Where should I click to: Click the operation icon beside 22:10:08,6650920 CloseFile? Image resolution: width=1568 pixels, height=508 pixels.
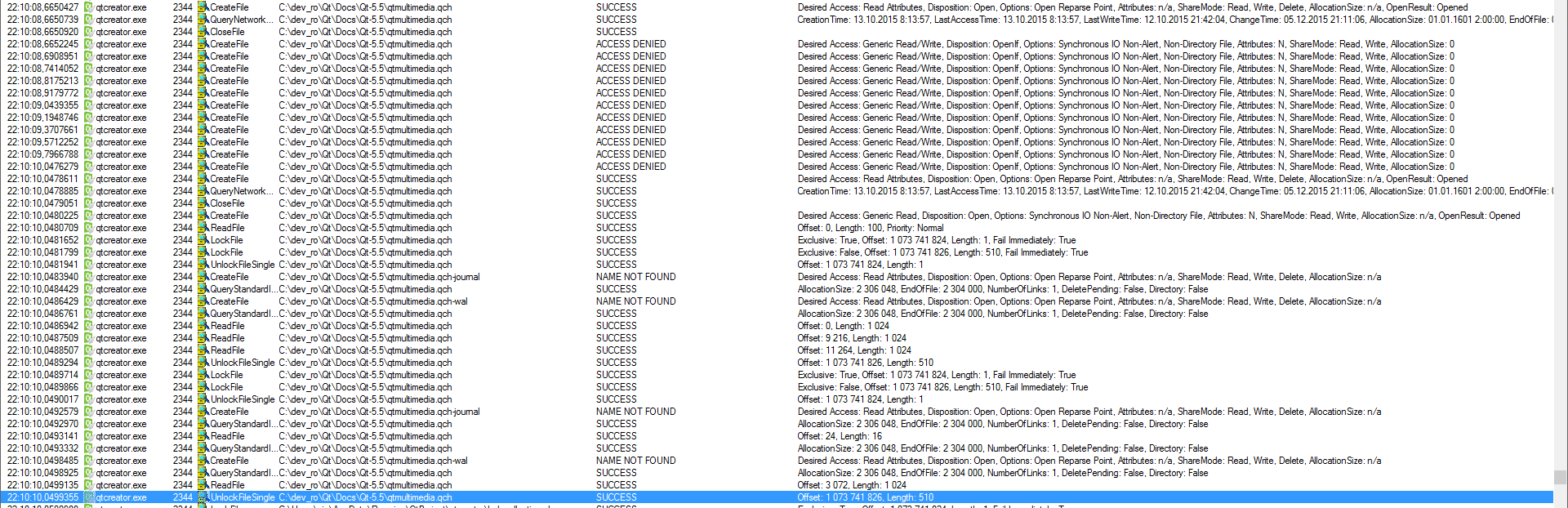point(203,32)
